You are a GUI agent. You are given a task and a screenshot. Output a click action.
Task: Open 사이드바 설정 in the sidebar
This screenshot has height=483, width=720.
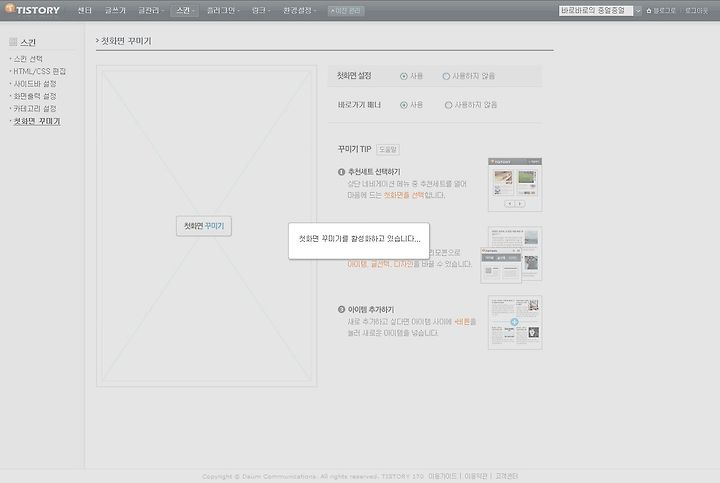pos(35,84)
